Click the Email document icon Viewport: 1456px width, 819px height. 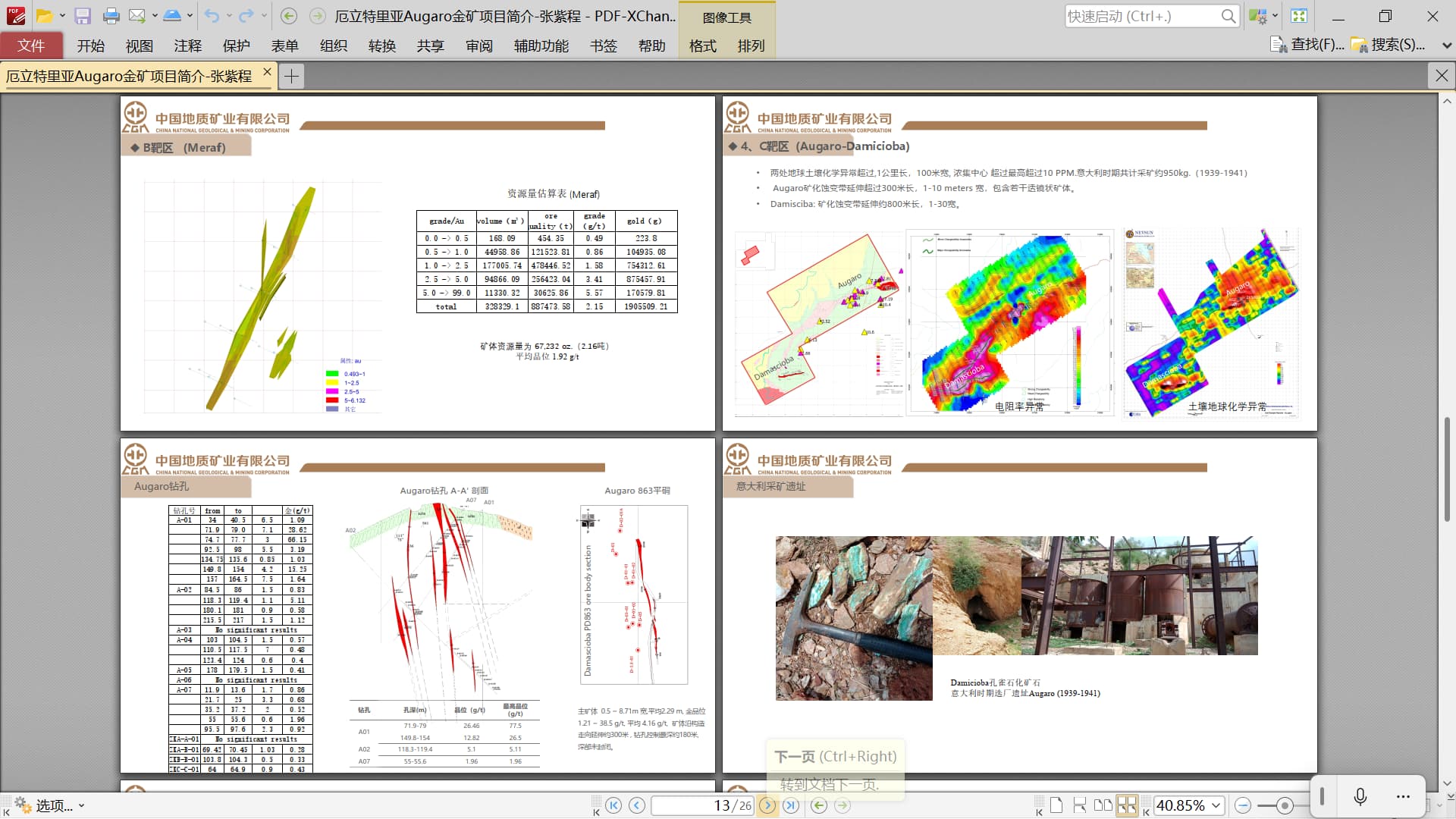click(136, 16)
